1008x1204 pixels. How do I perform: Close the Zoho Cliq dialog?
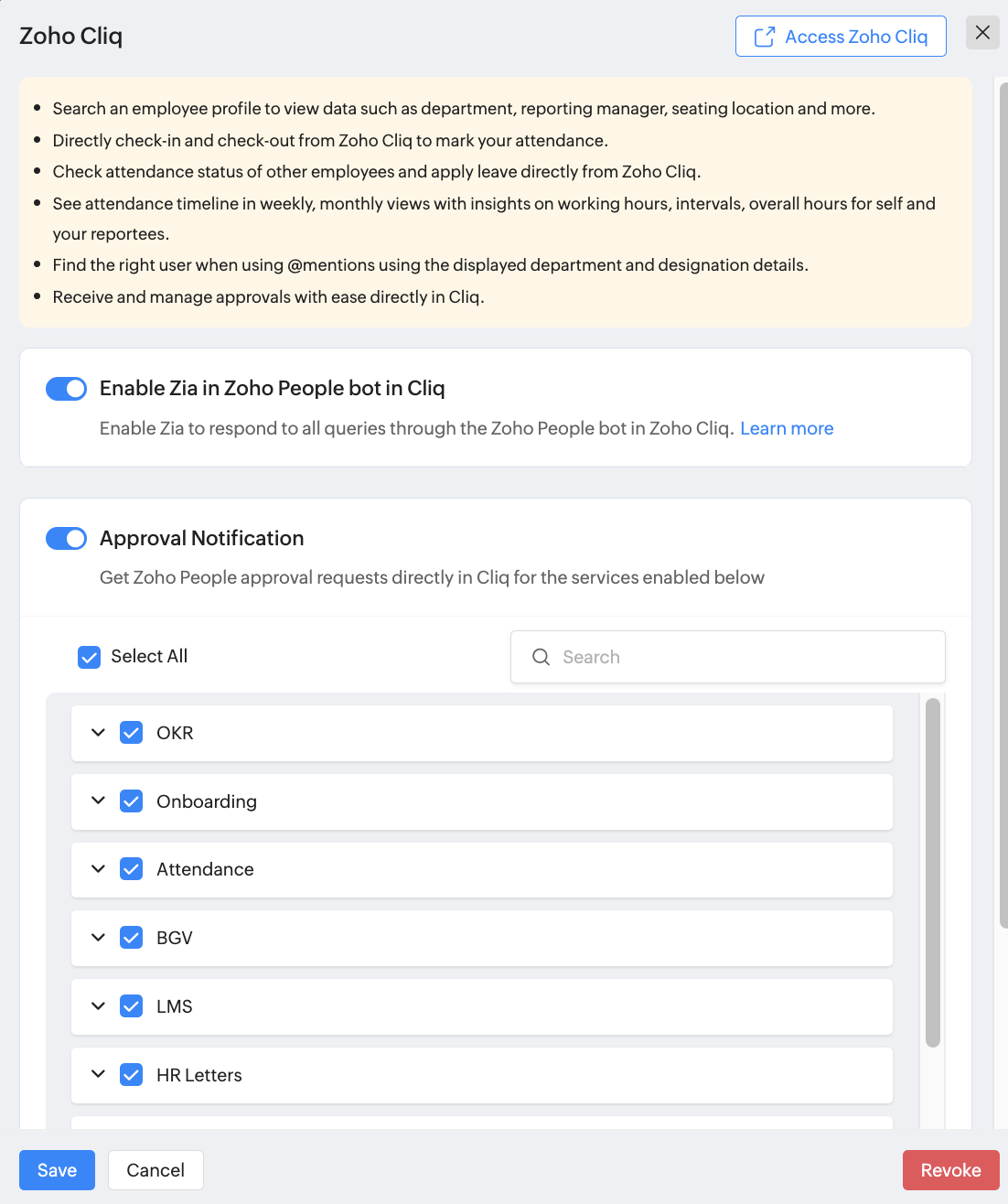click(x=982, y=33)
